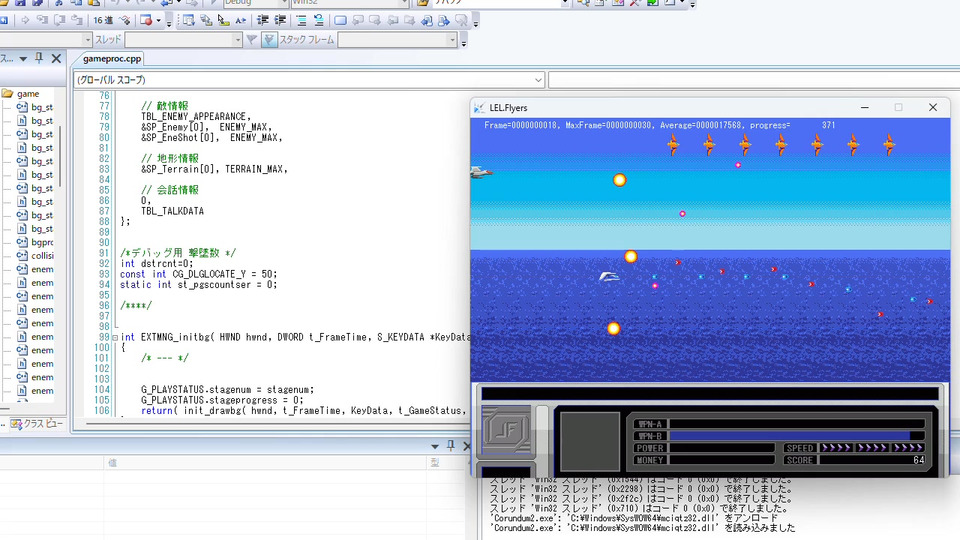960x540 pixels.
Task: Open the global scope dropdown
Action: point(538,80)
